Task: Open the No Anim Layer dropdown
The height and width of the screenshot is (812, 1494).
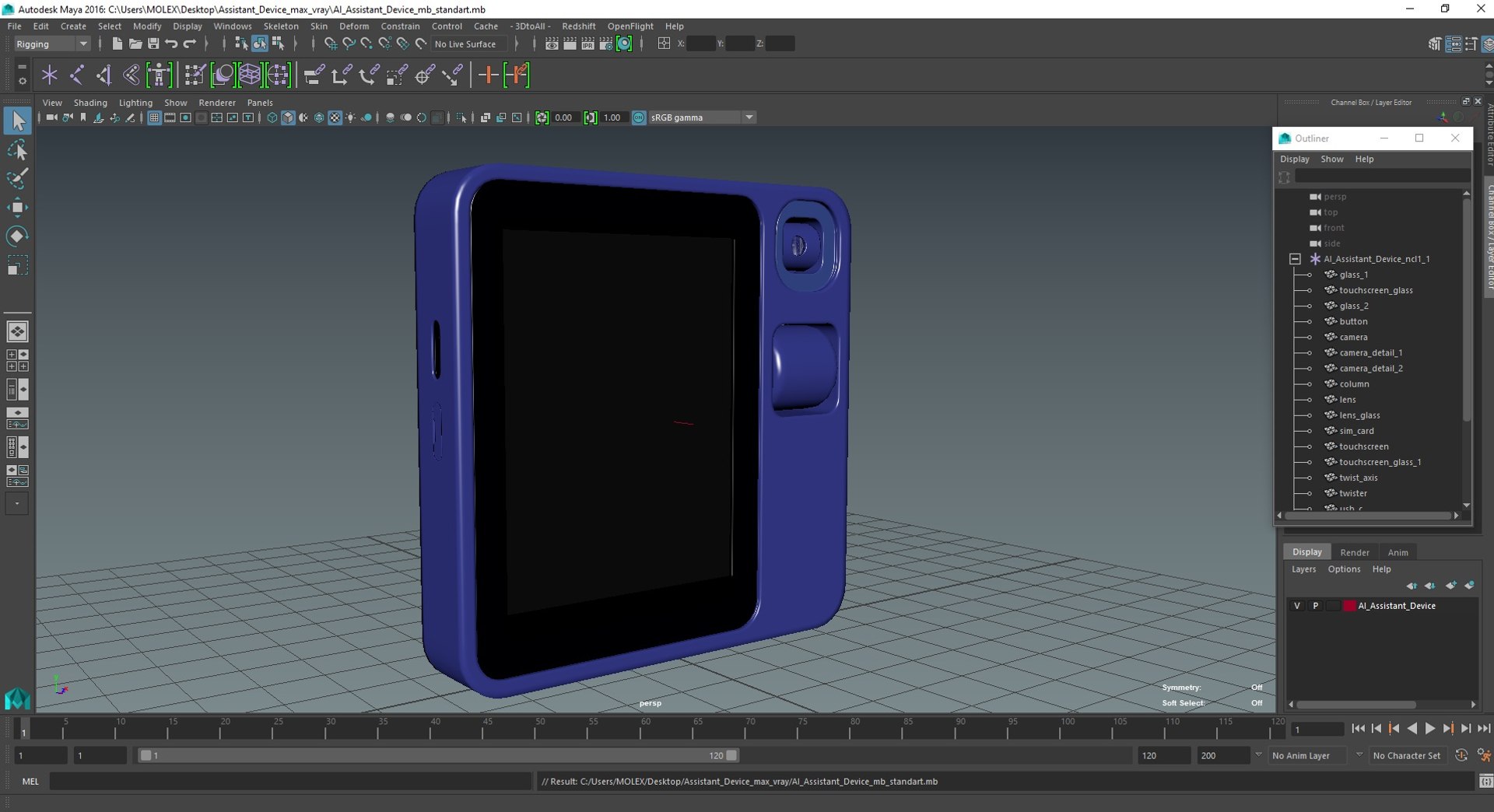Action: pos(1308,755)
